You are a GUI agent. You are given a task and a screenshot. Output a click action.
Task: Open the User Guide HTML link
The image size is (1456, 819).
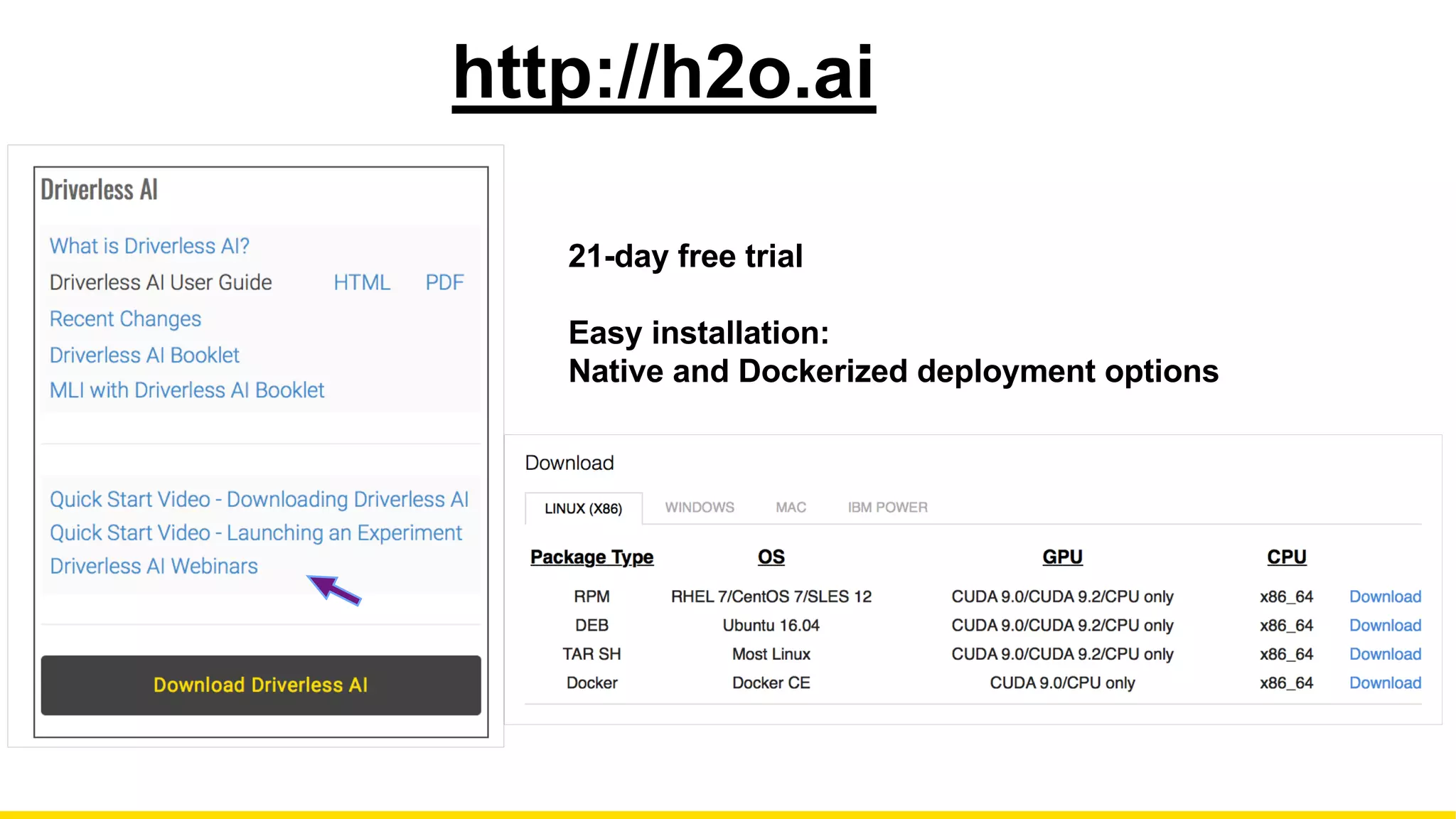click(x=362, y=282)
